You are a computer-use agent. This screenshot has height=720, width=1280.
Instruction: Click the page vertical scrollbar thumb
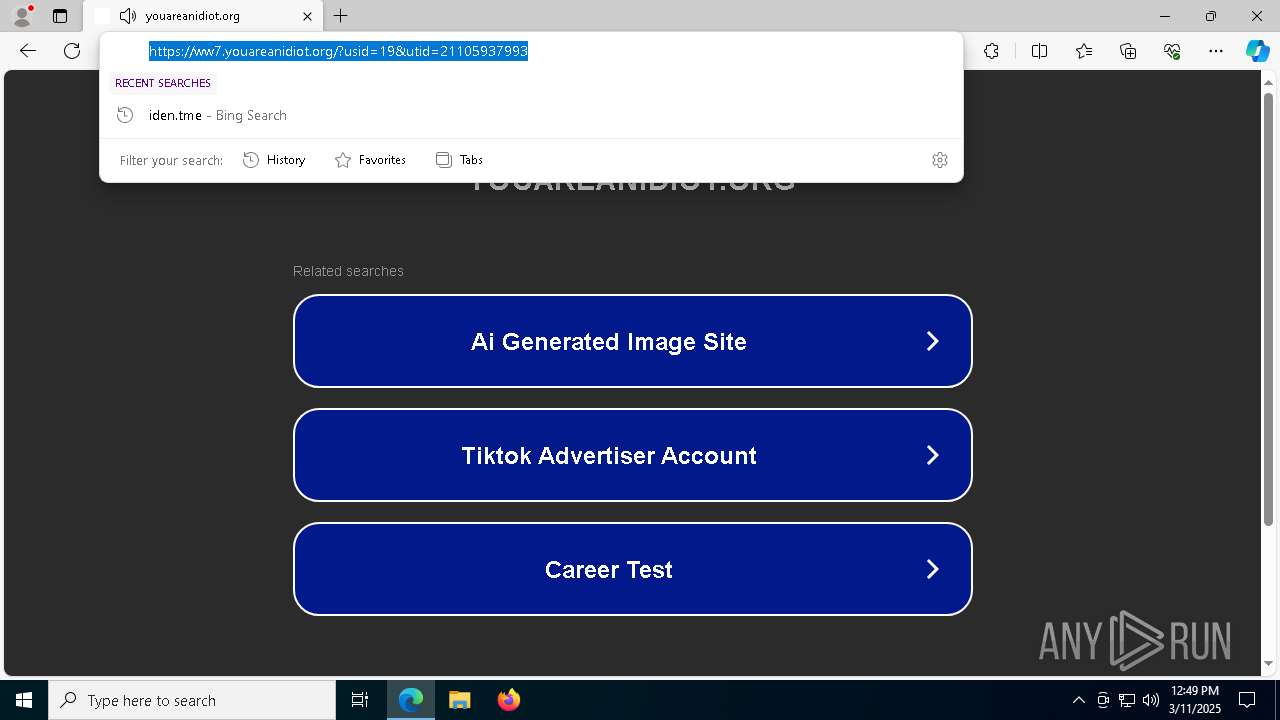pyautogui.click(x=1269, y=308)
